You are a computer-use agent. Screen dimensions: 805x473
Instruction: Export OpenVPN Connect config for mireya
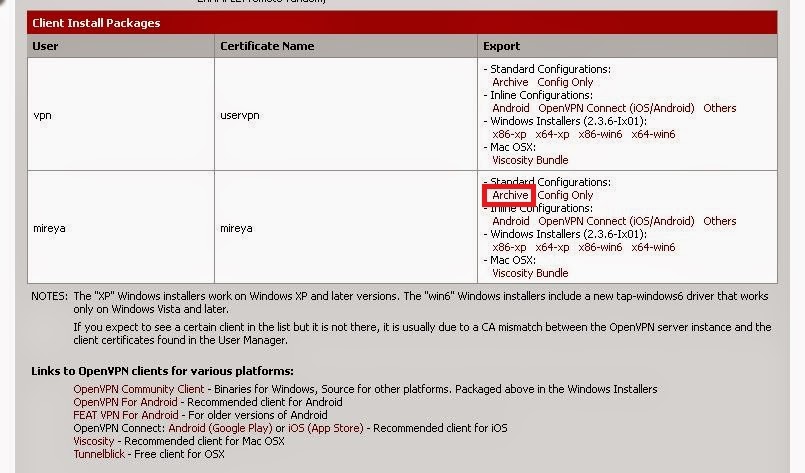[x=616, y=221]
